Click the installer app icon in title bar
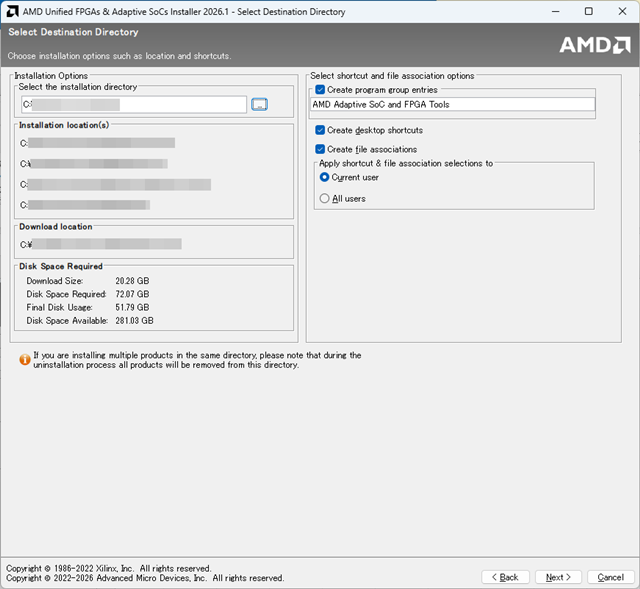The width and height of the screenshot is (640, 589). point(12,11)
